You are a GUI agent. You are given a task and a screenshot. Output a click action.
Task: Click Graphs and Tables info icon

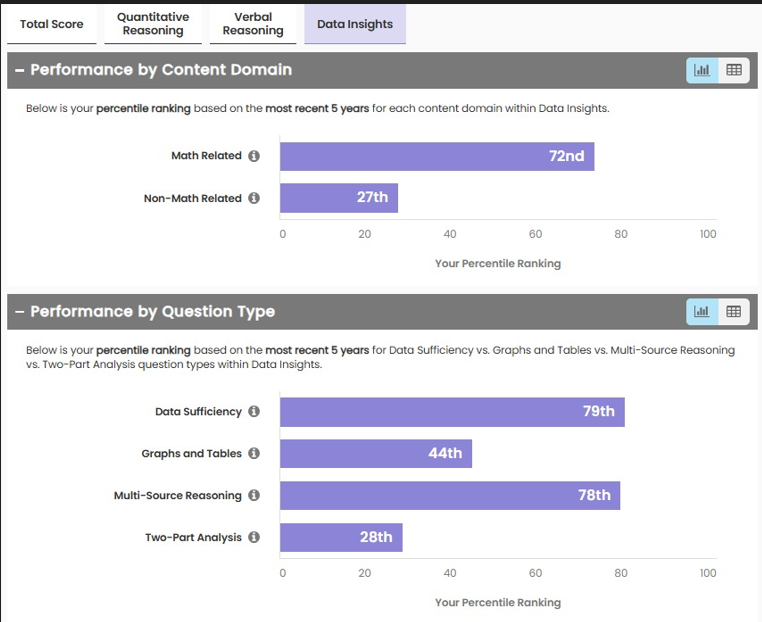pos(254,454)
